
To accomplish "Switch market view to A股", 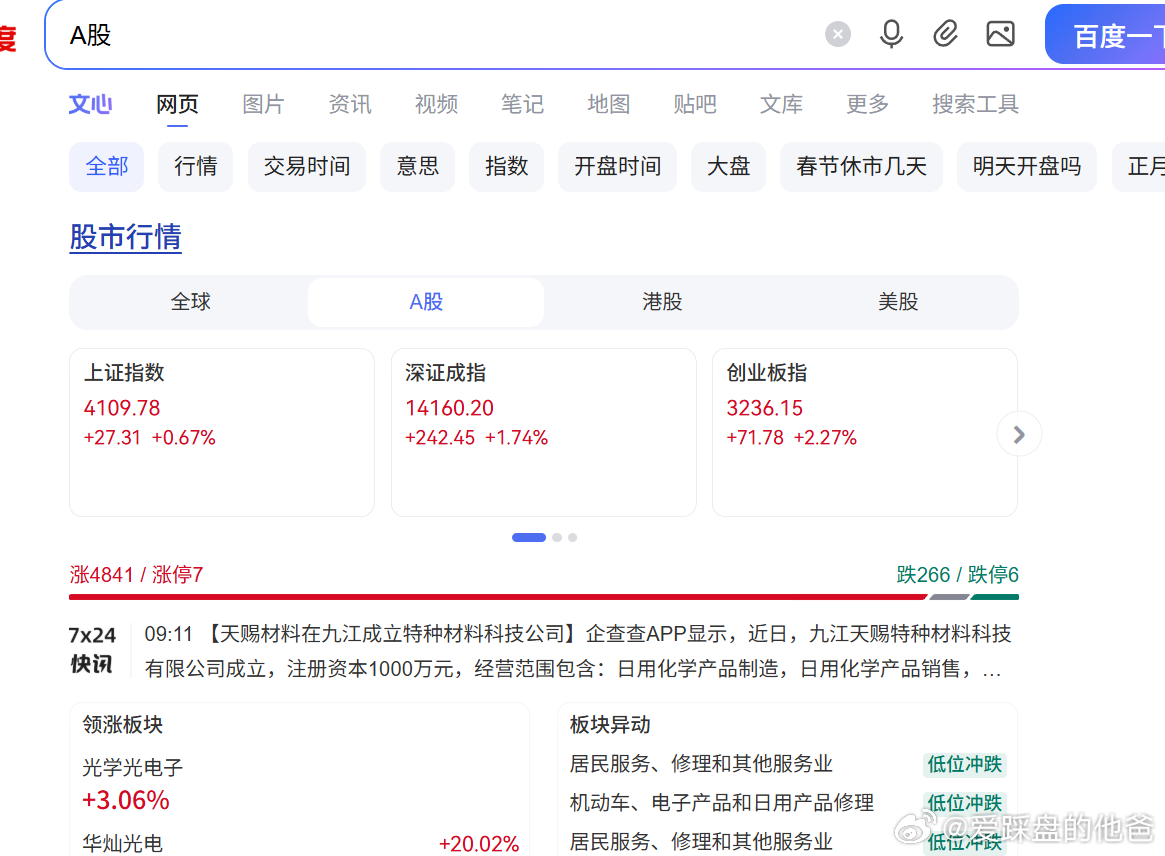I will click(426, 302).
